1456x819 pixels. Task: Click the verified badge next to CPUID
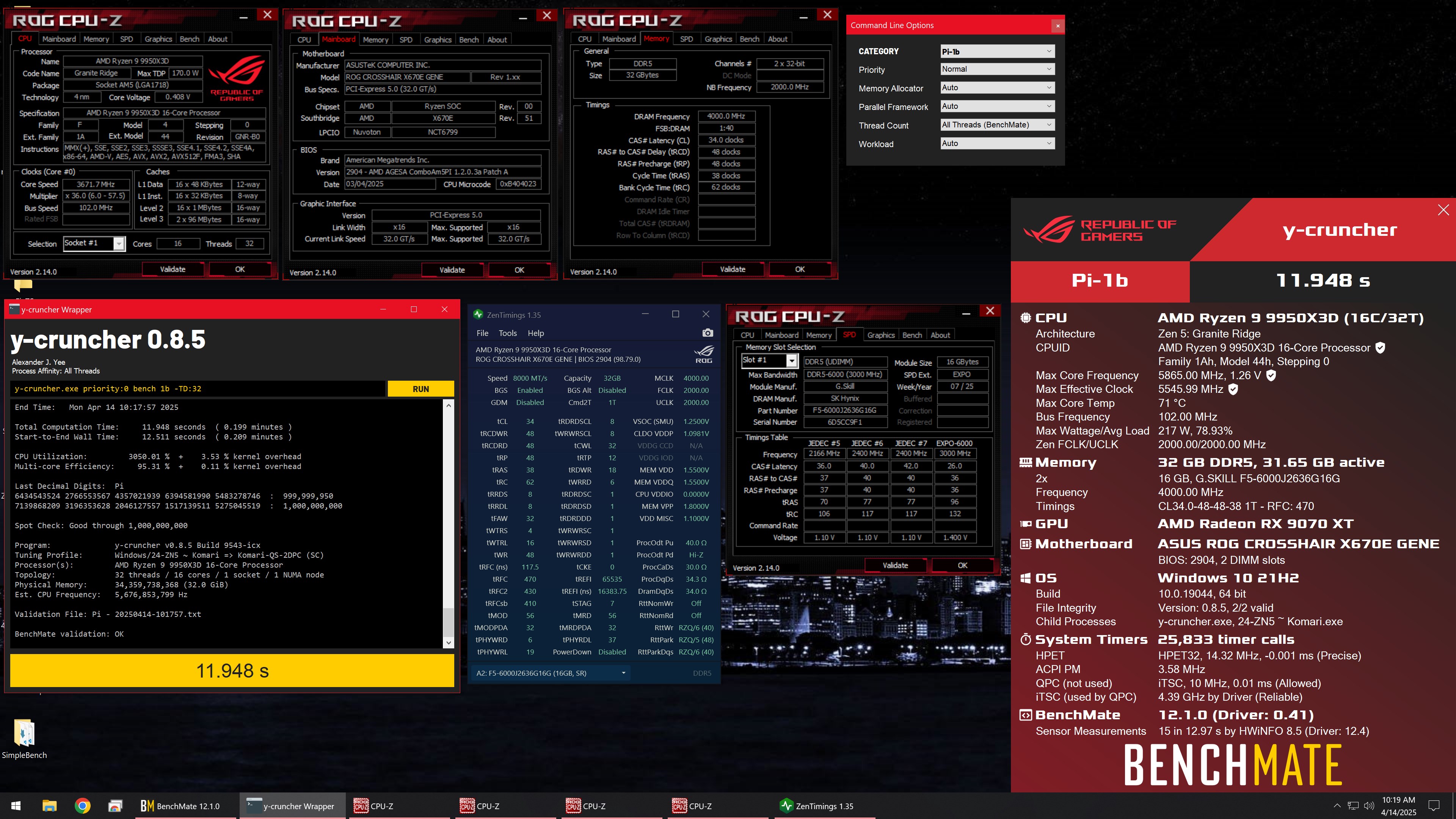pyautogui.click(x=1380, y=348)
